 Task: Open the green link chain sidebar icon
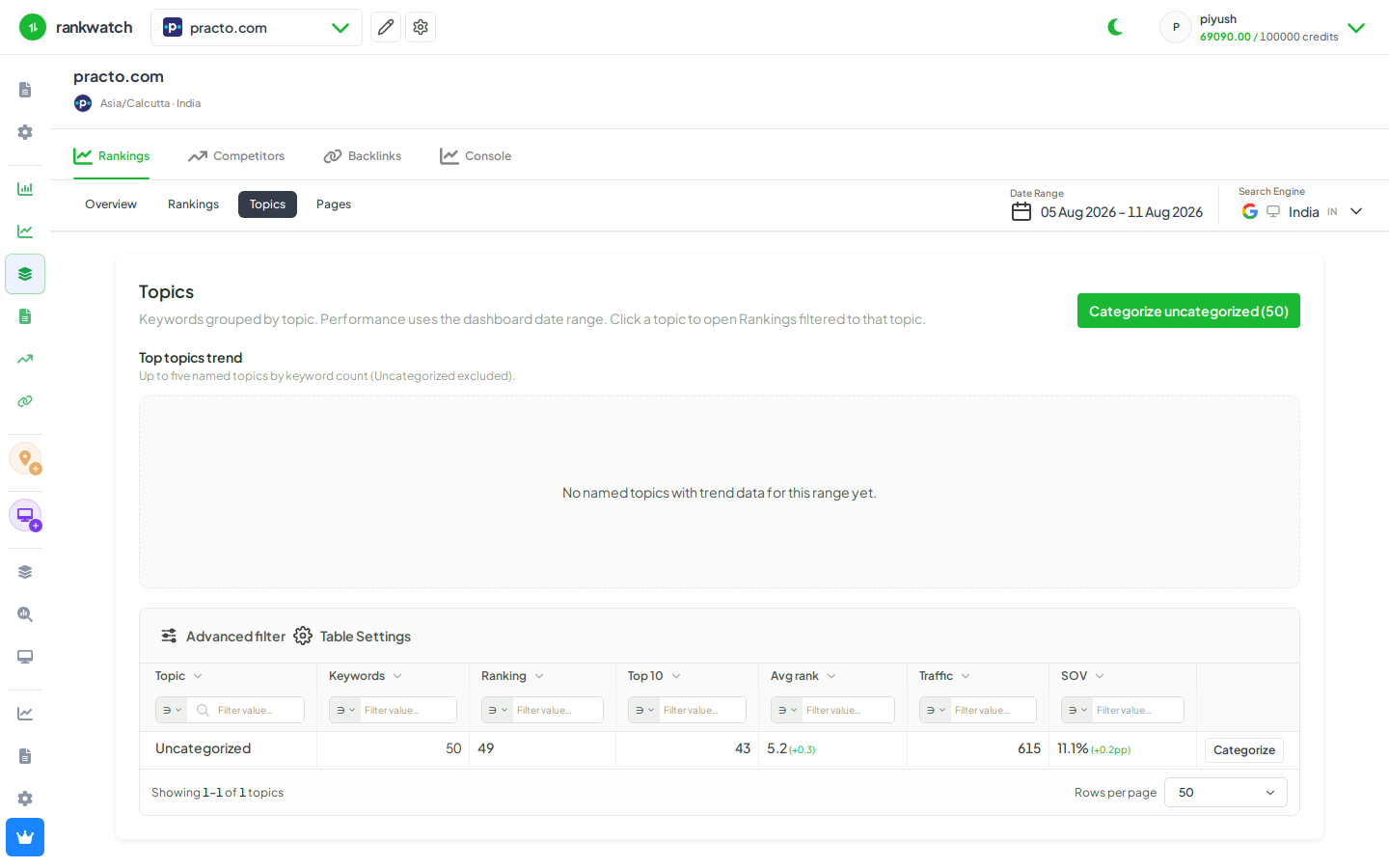(25, 401)
